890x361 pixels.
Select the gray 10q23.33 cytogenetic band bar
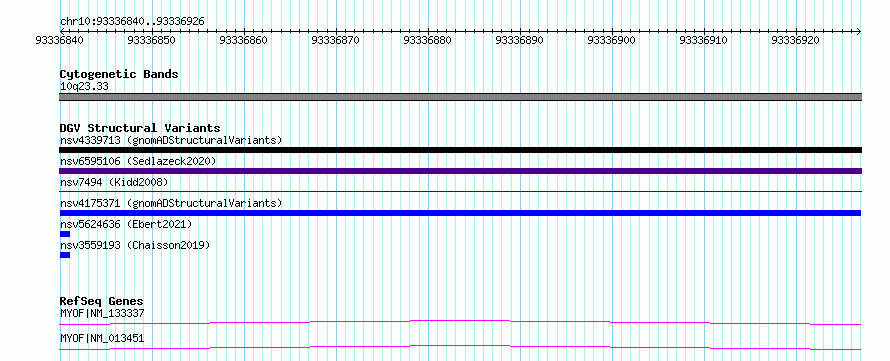460,97
